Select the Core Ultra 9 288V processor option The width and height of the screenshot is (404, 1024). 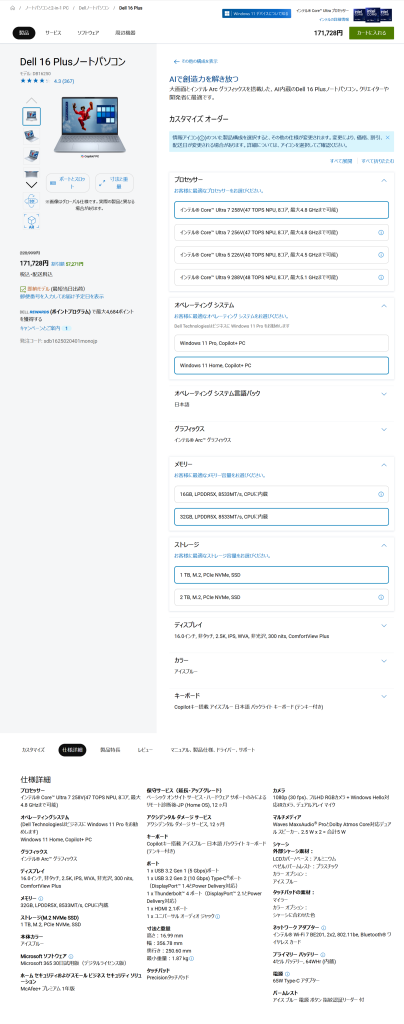pyautogui.click(x=281, y=277)
